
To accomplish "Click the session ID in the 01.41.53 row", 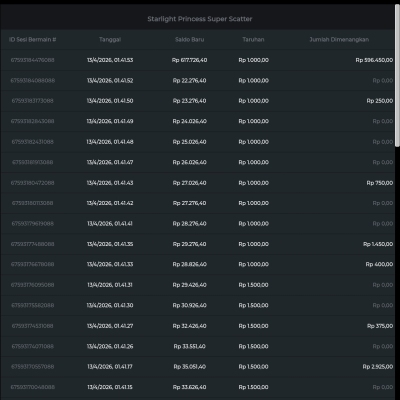I will [x=32, y=60].
